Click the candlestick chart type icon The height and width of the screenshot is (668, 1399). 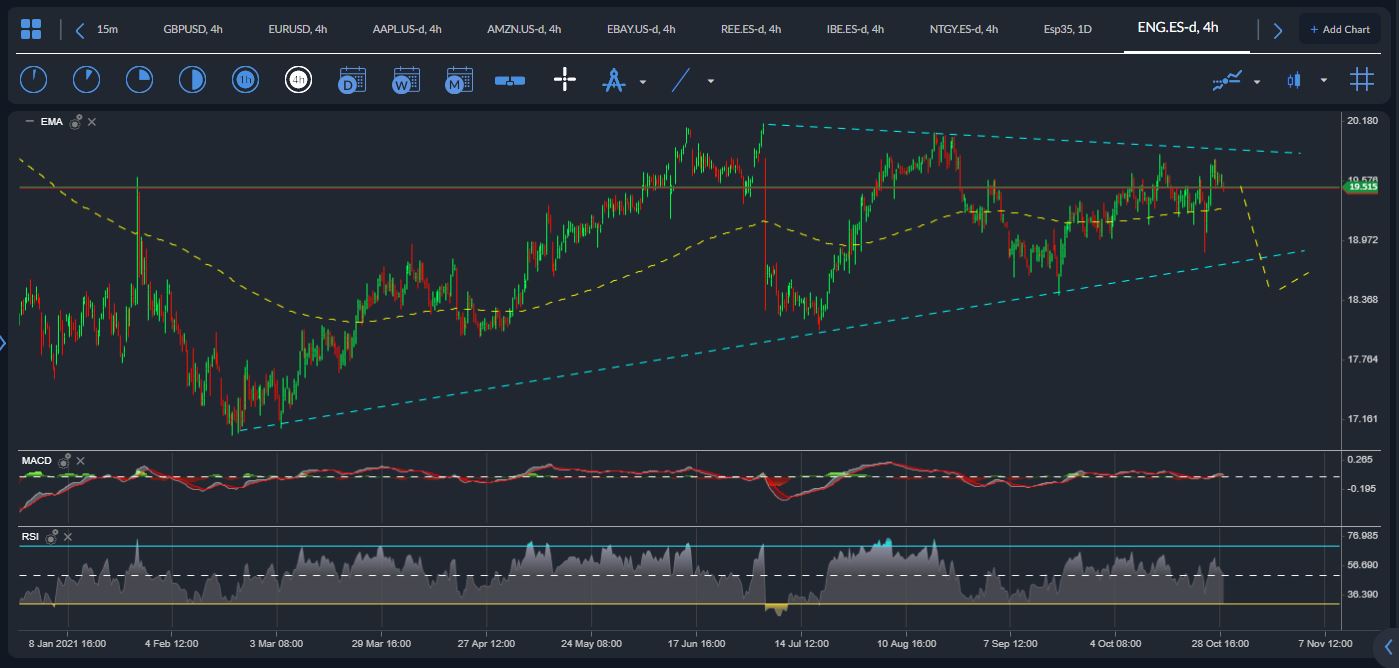pyautogui.click(x=1294, y=80)
